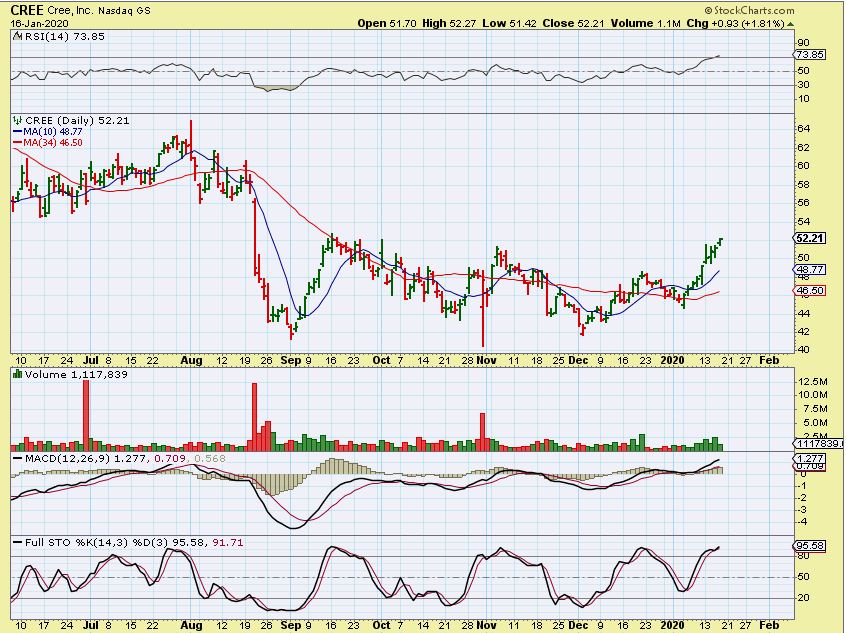Click the bar-chart icon beside CREE (Daily)
This screenshot has height=633, width=846.
pos(17,120)
